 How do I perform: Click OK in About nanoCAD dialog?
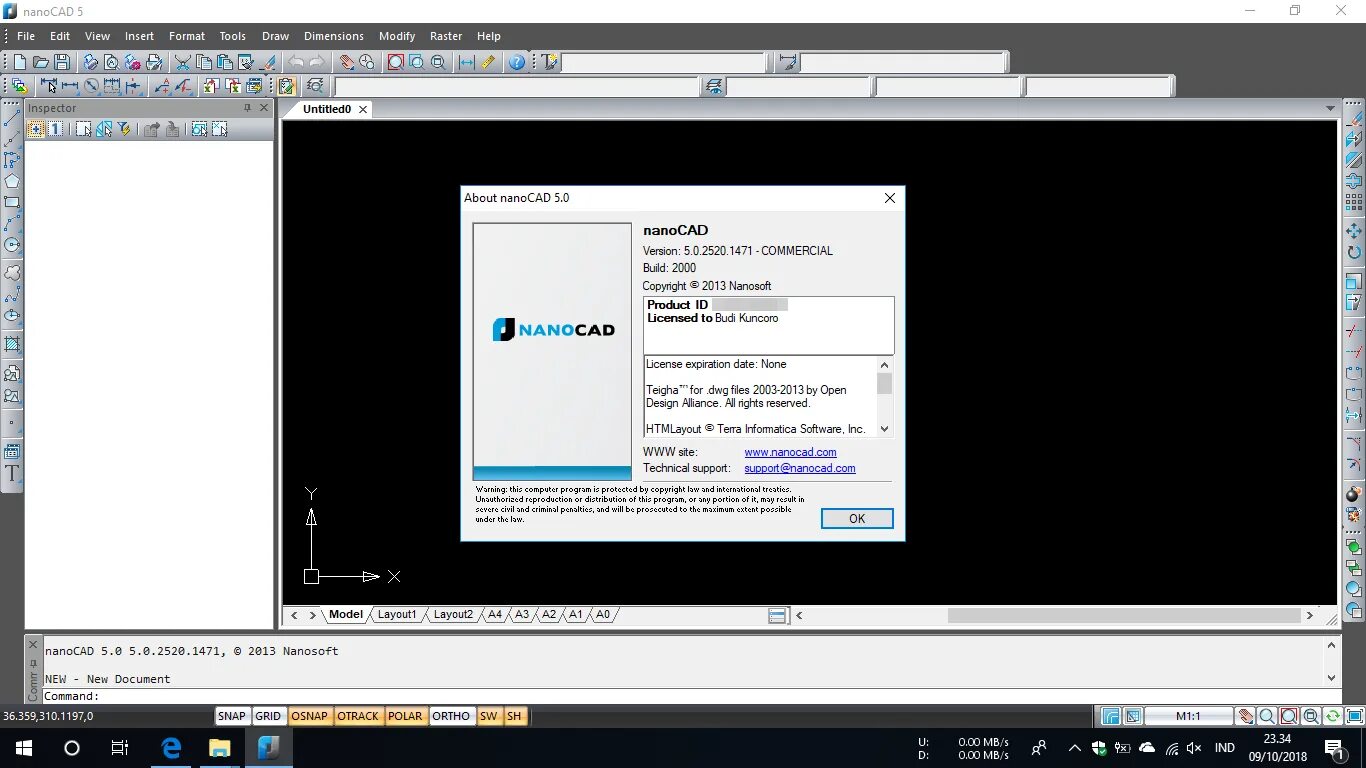click(x=857, y=518)
